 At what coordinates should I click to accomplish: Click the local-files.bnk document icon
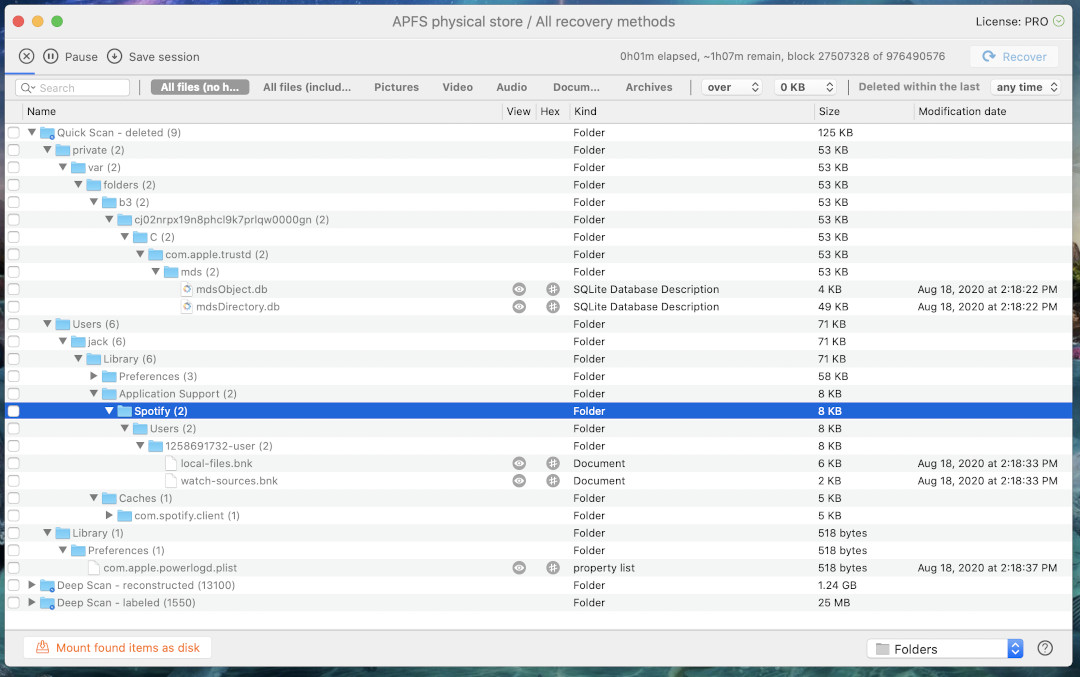(x=172, y=464)
